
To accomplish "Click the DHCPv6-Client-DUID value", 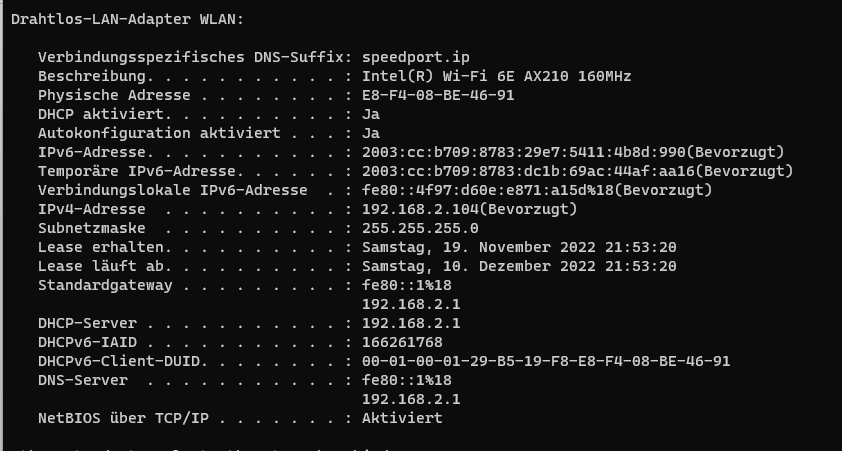I will coord(546,361).
